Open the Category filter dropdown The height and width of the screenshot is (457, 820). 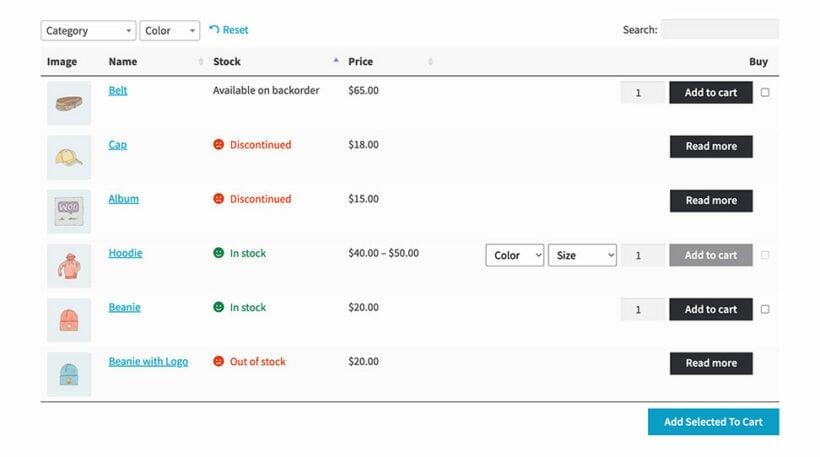(88, 31)
